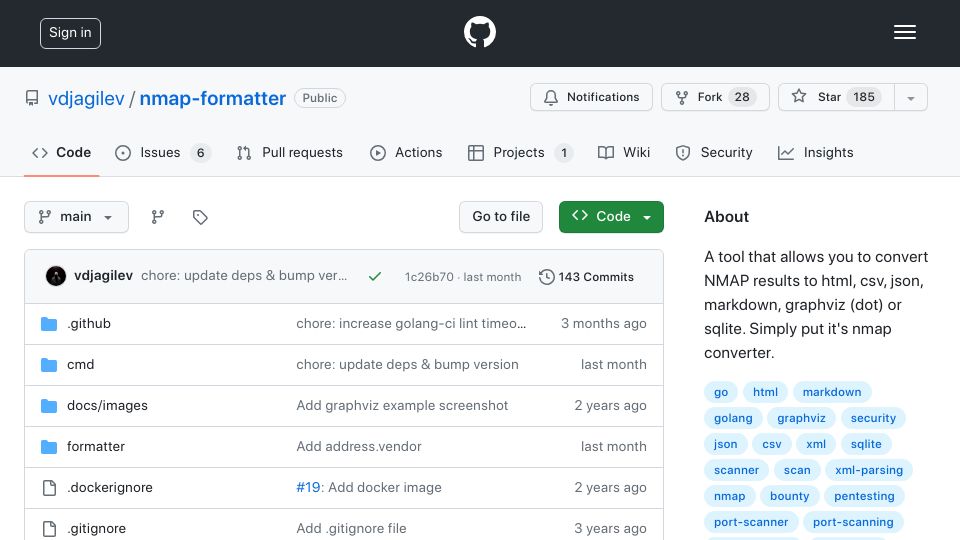Select the 'security' topic tag
Viewport: 960px width, 540px height.
873,418
